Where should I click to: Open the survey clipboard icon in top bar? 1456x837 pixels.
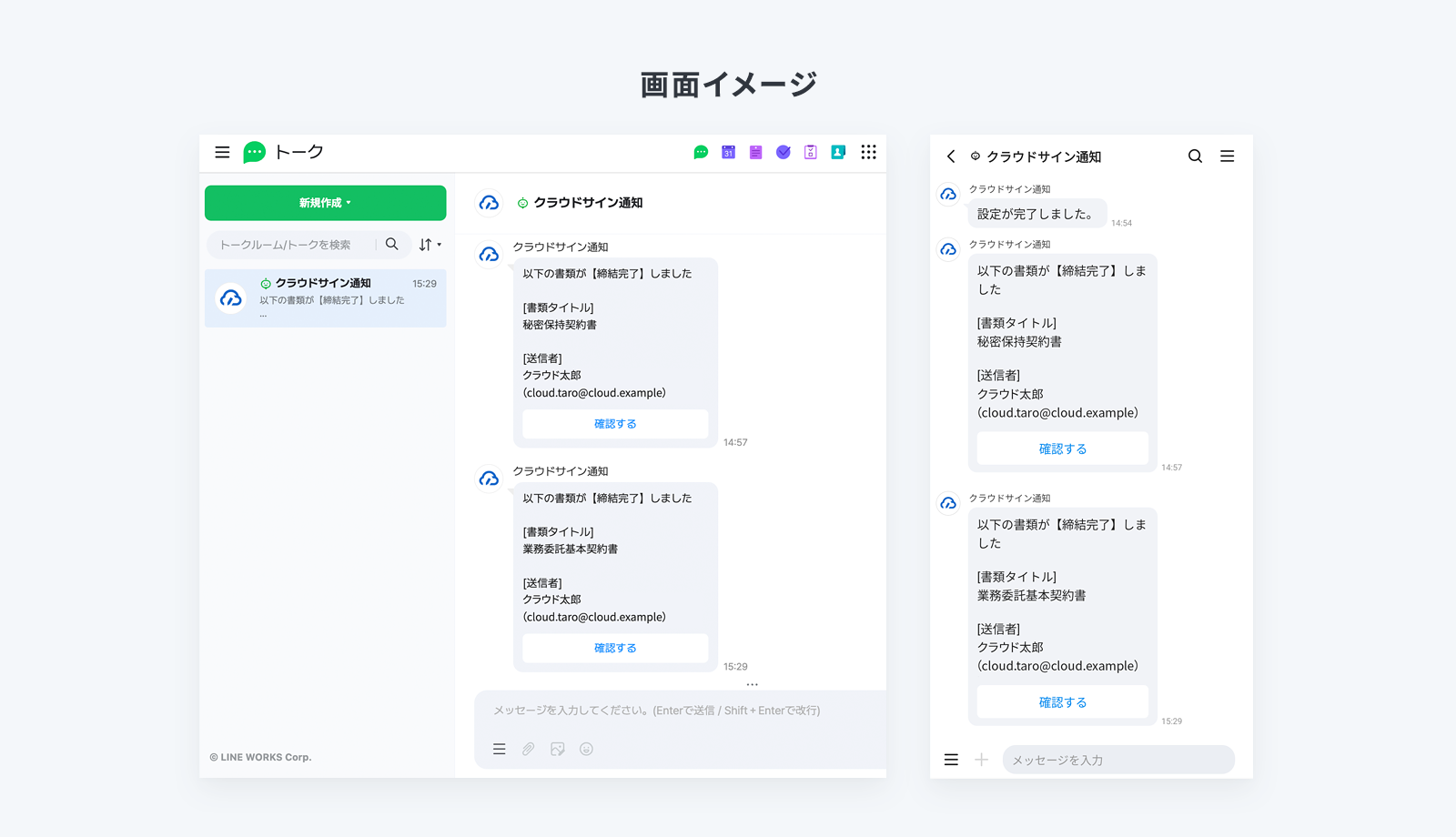pyautogui.click(x=810, y=153)
